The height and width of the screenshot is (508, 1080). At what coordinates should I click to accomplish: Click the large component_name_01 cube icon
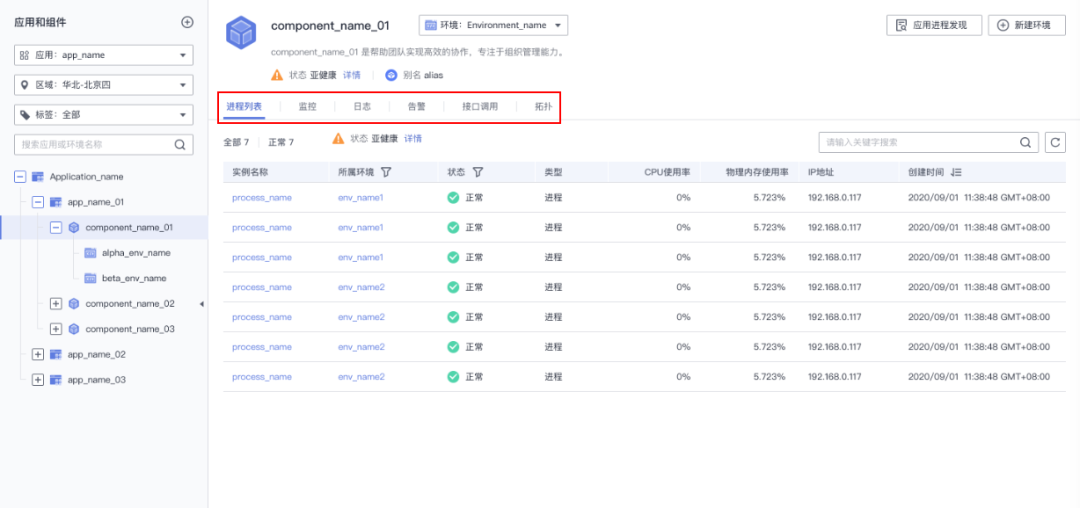241,32
